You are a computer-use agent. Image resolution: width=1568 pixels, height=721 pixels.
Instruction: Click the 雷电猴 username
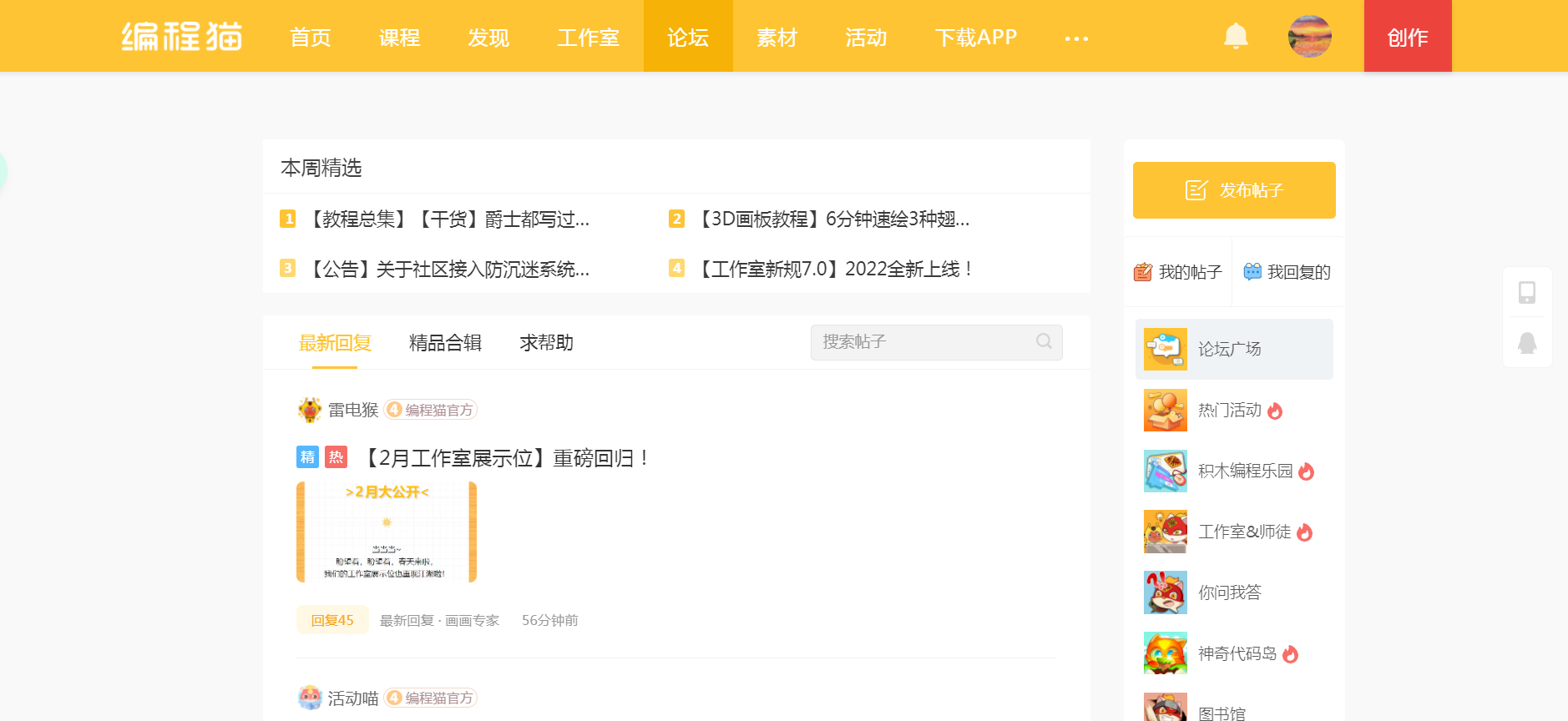tap(353, 410)
